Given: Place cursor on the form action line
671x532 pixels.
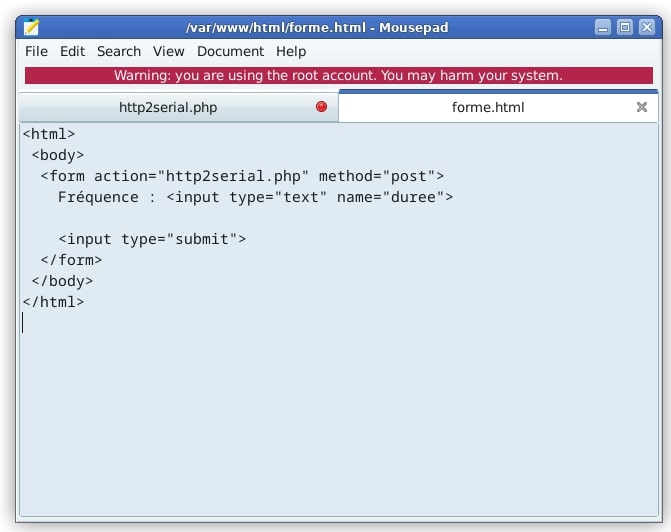Looking at the screenshot, I should (x=242, y=176).
